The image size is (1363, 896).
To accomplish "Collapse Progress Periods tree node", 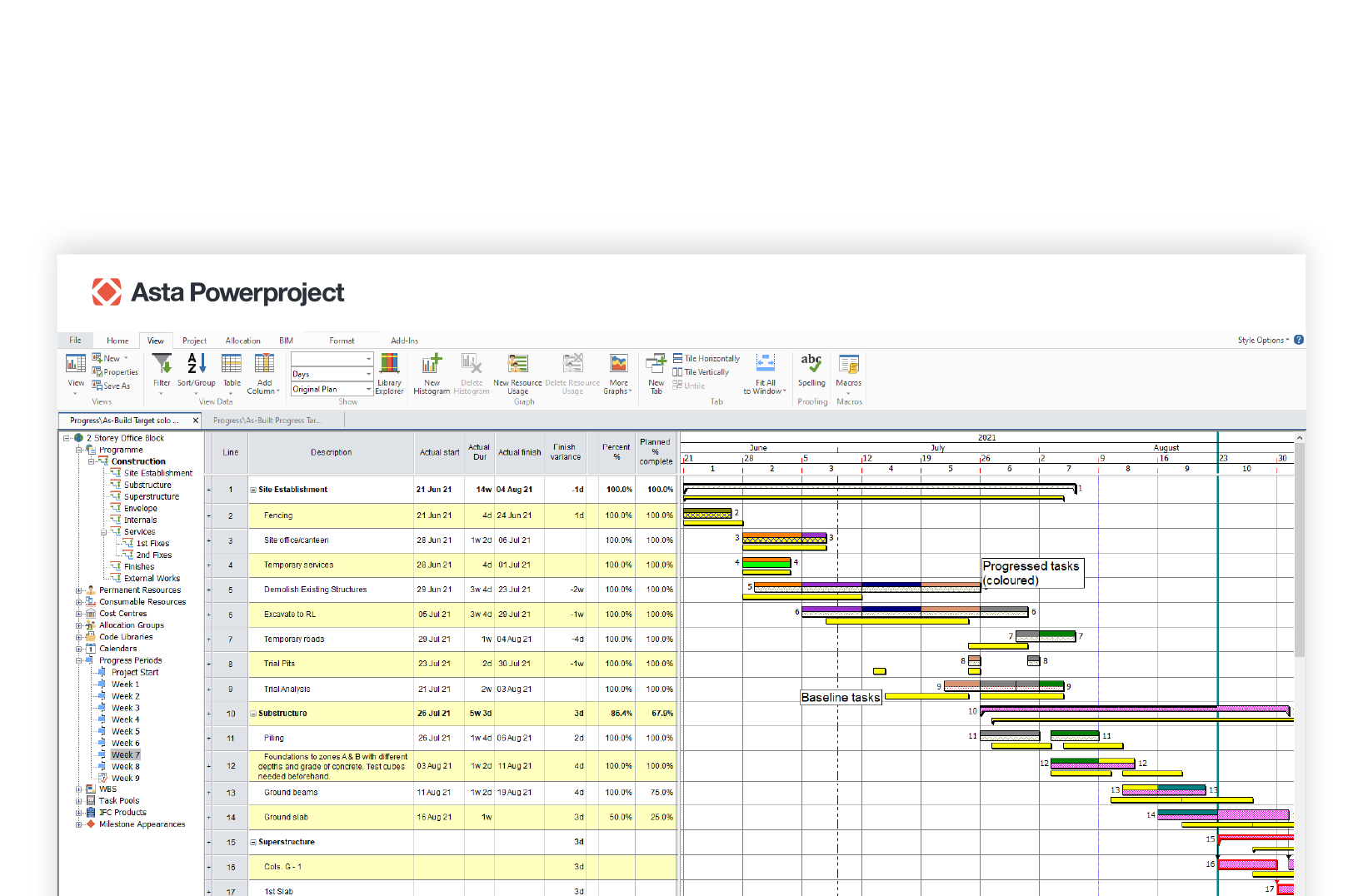I will (x=79, y=660).
